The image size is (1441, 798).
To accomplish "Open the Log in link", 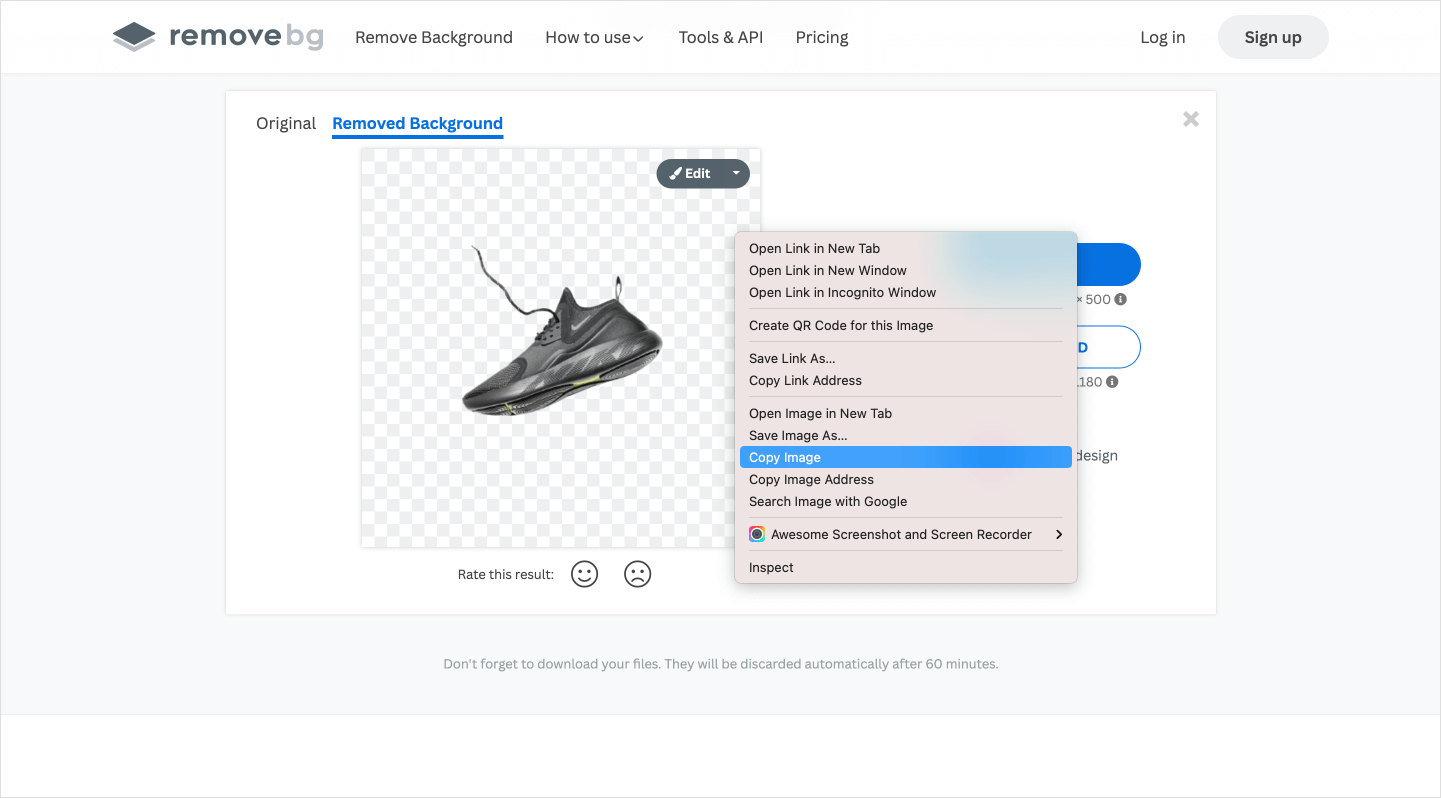I will [1162, 38].
